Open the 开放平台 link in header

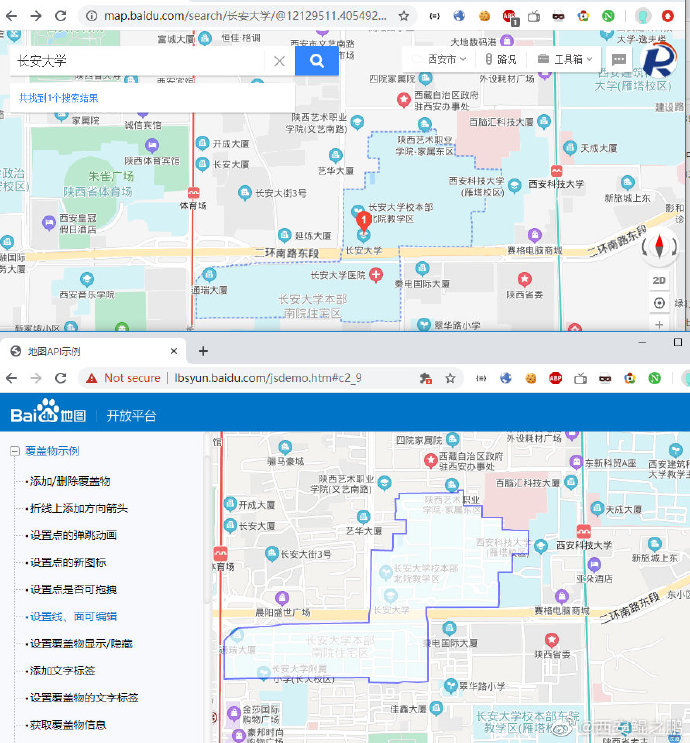click(131, 416)
